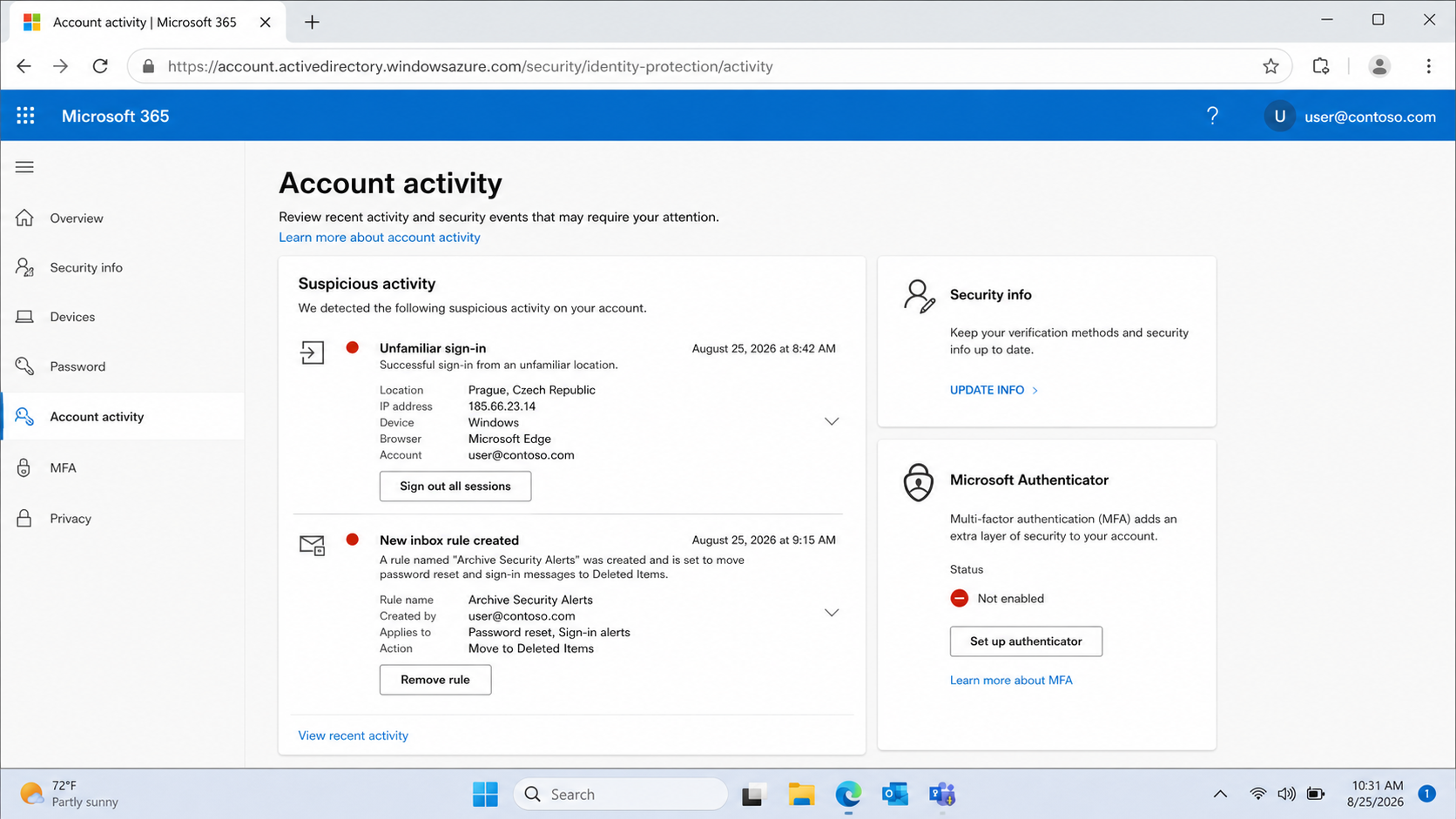
Task: Click the browser address bar URL
Action: coord(470,66)
